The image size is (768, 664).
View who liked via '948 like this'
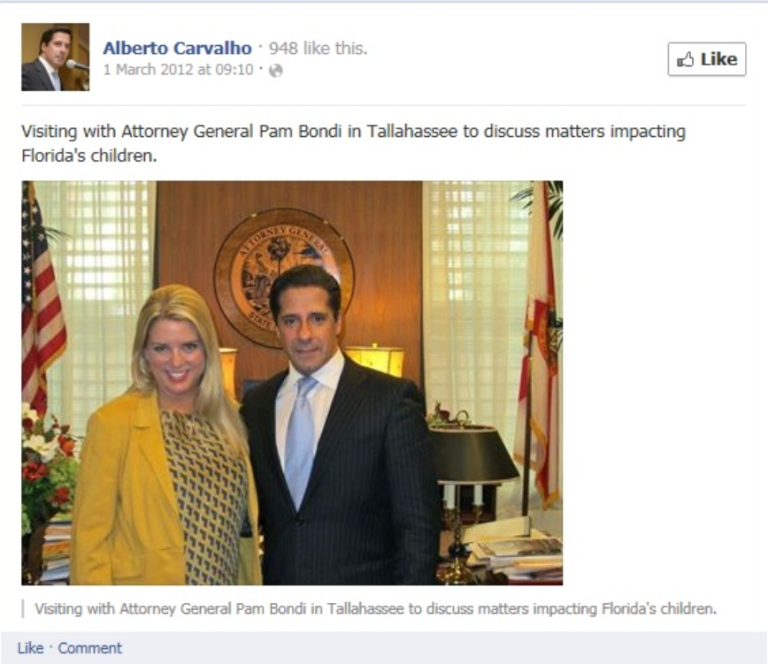318,48
